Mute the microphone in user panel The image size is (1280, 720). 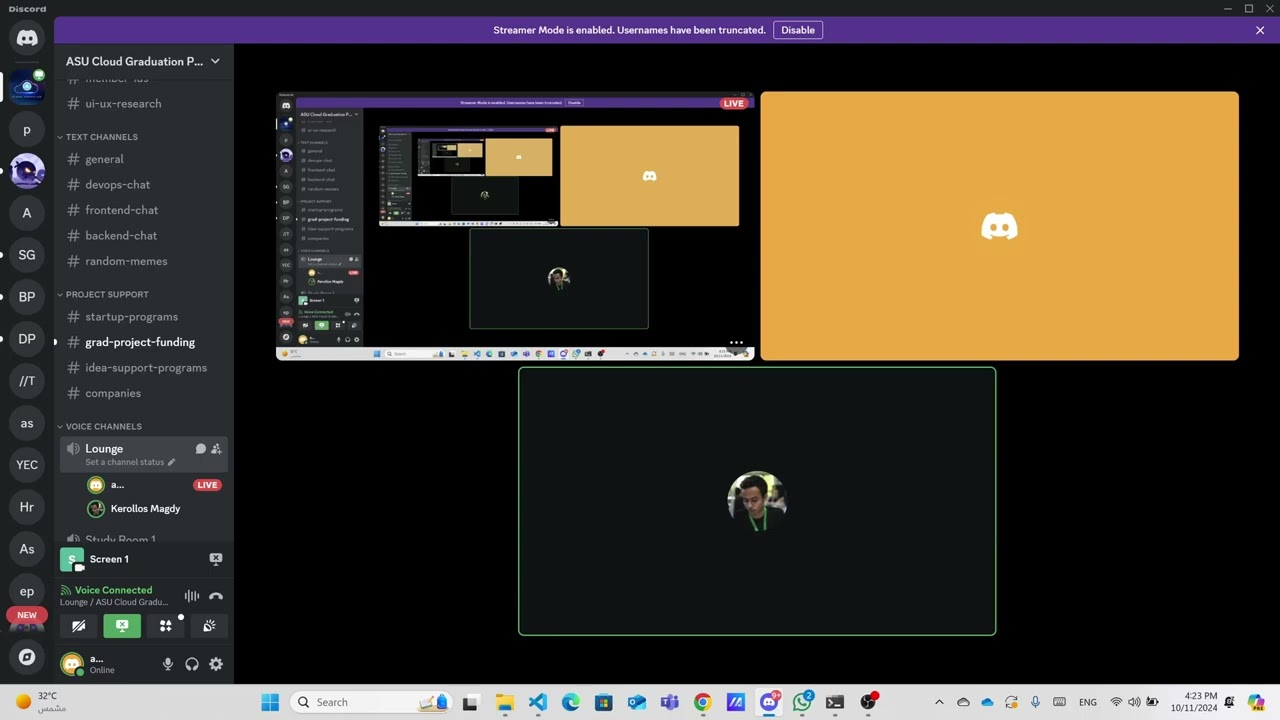tap(168, 664)
